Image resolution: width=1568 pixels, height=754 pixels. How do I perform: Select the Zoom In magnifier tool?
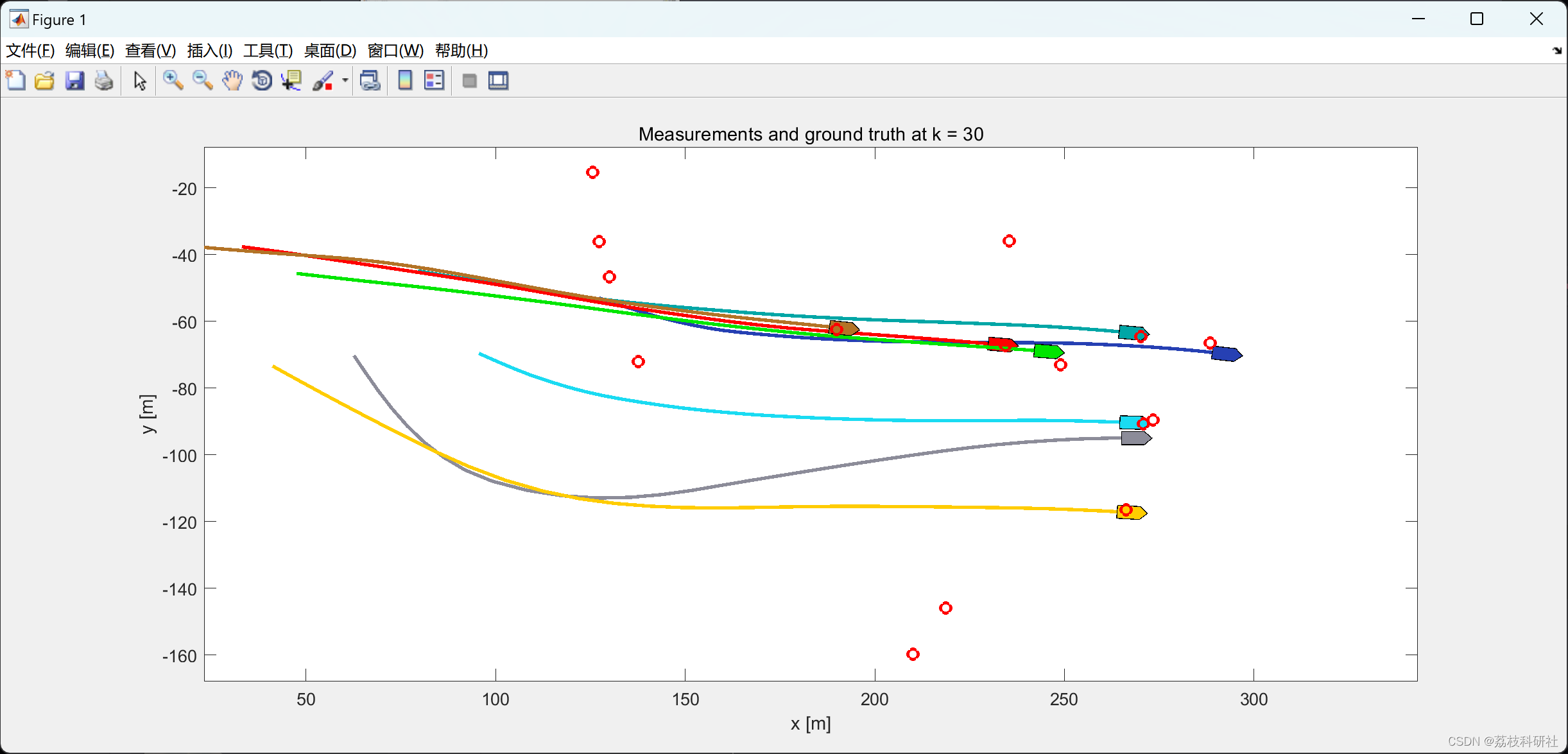point(173,81)
